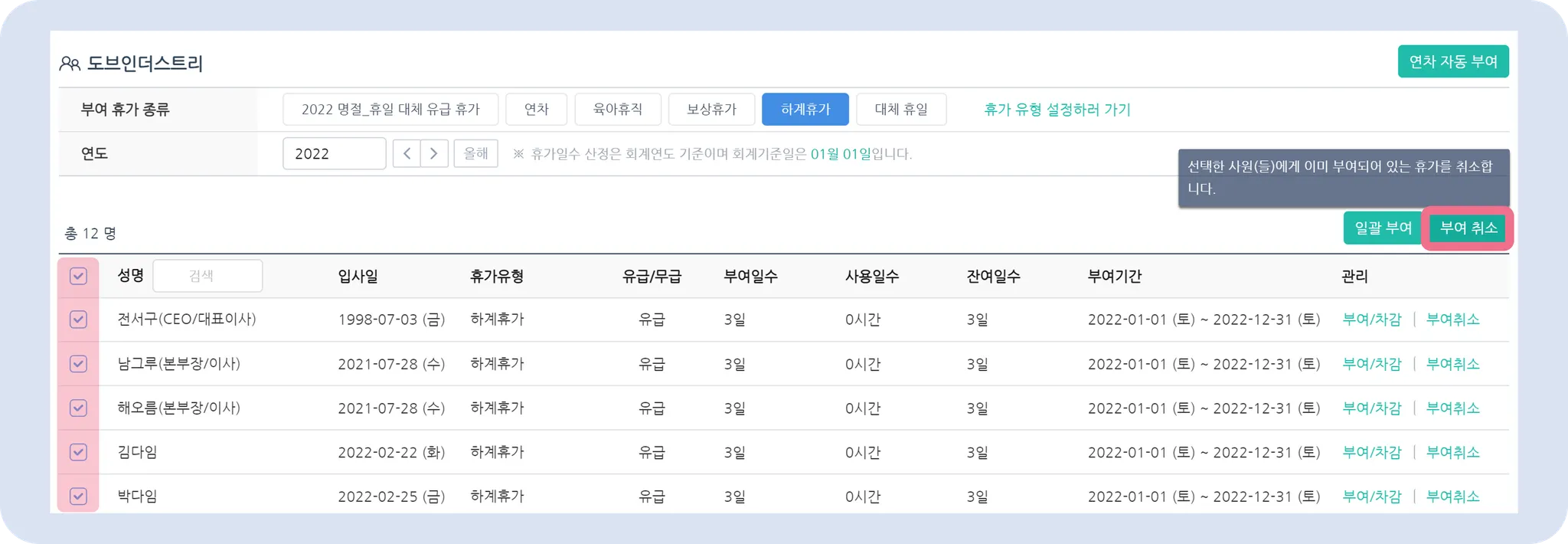
Task: Uncheck the checkbox for 전서구(CEO/대표이사)
Action: (78, 320)
